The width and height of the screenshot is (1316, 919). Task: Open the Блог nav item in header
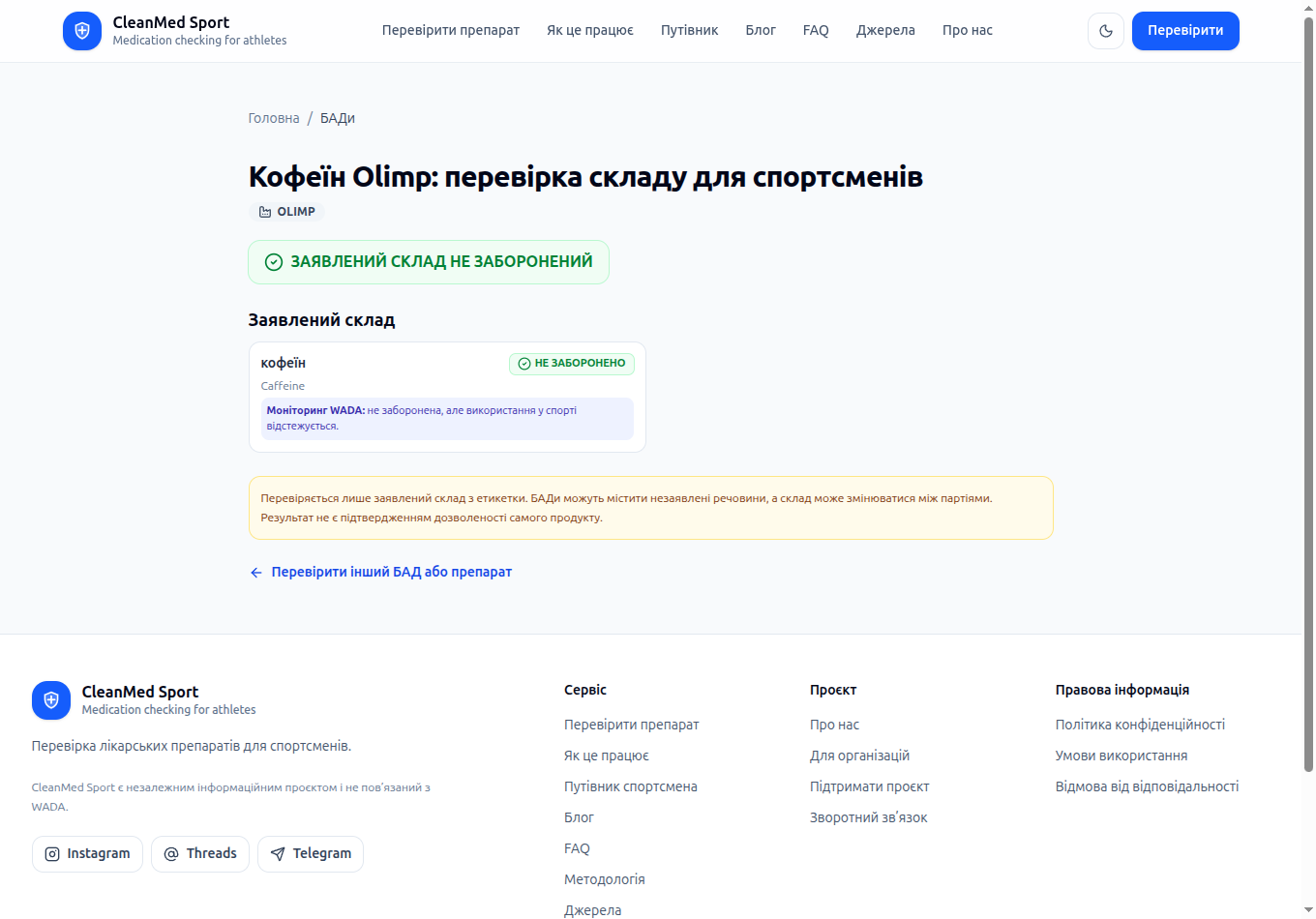[761, 30]
